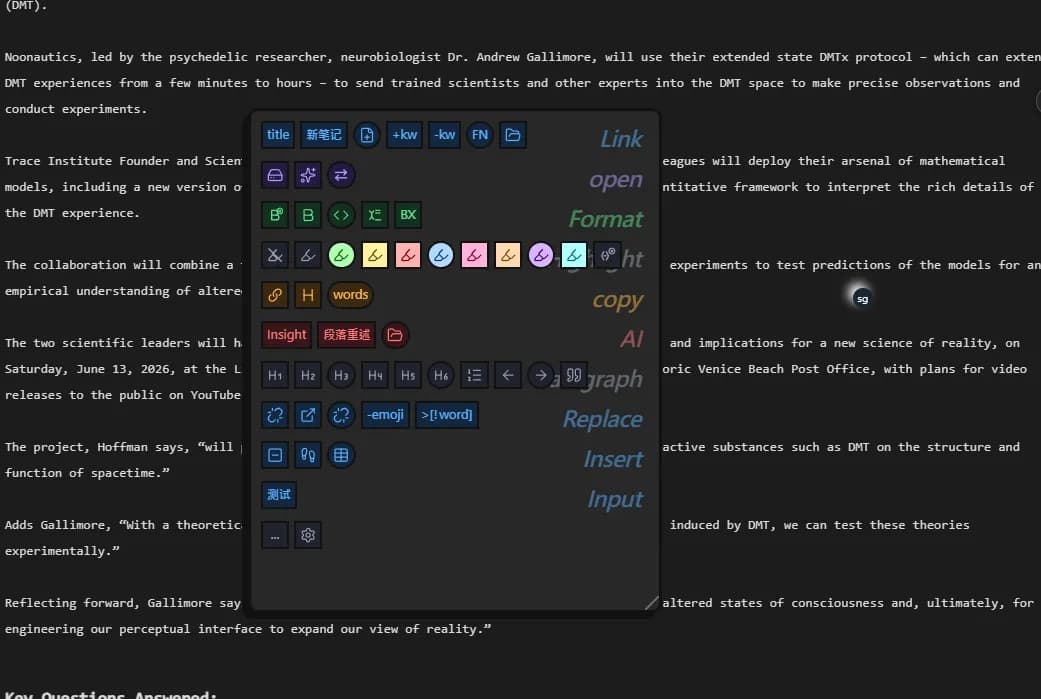
Task: Click the plain dark highlighter icon
Action: (x=308, y=255)
